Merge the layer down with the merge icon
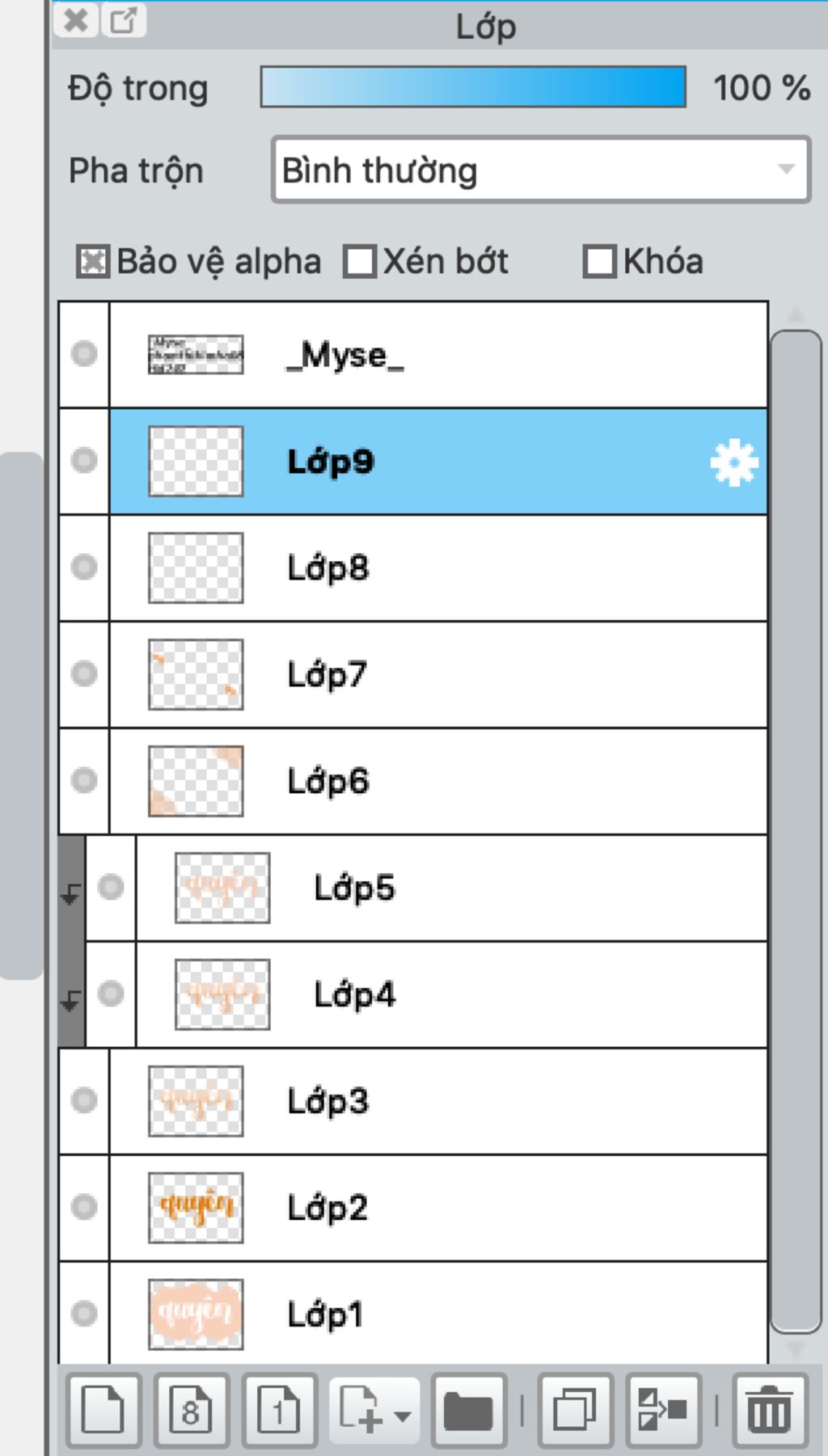Screen dimensions: 828x1456 663,1411
